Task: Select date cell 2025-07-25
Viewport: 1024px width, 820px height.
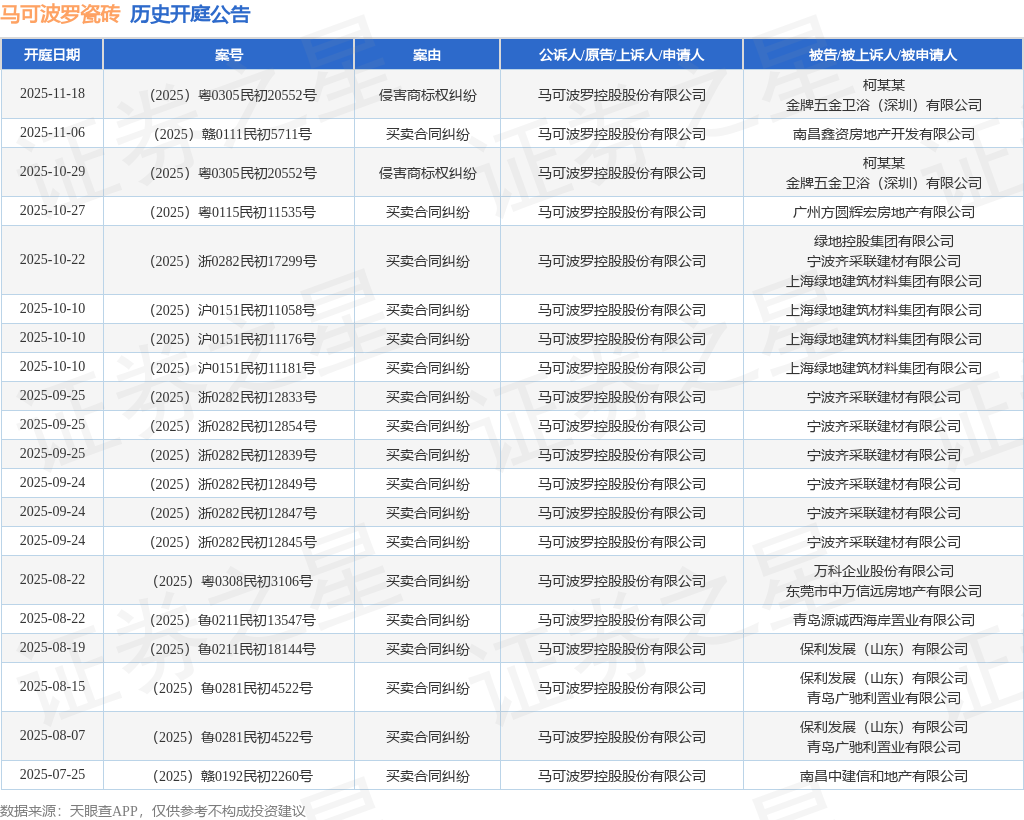Action: coord(52,774)
